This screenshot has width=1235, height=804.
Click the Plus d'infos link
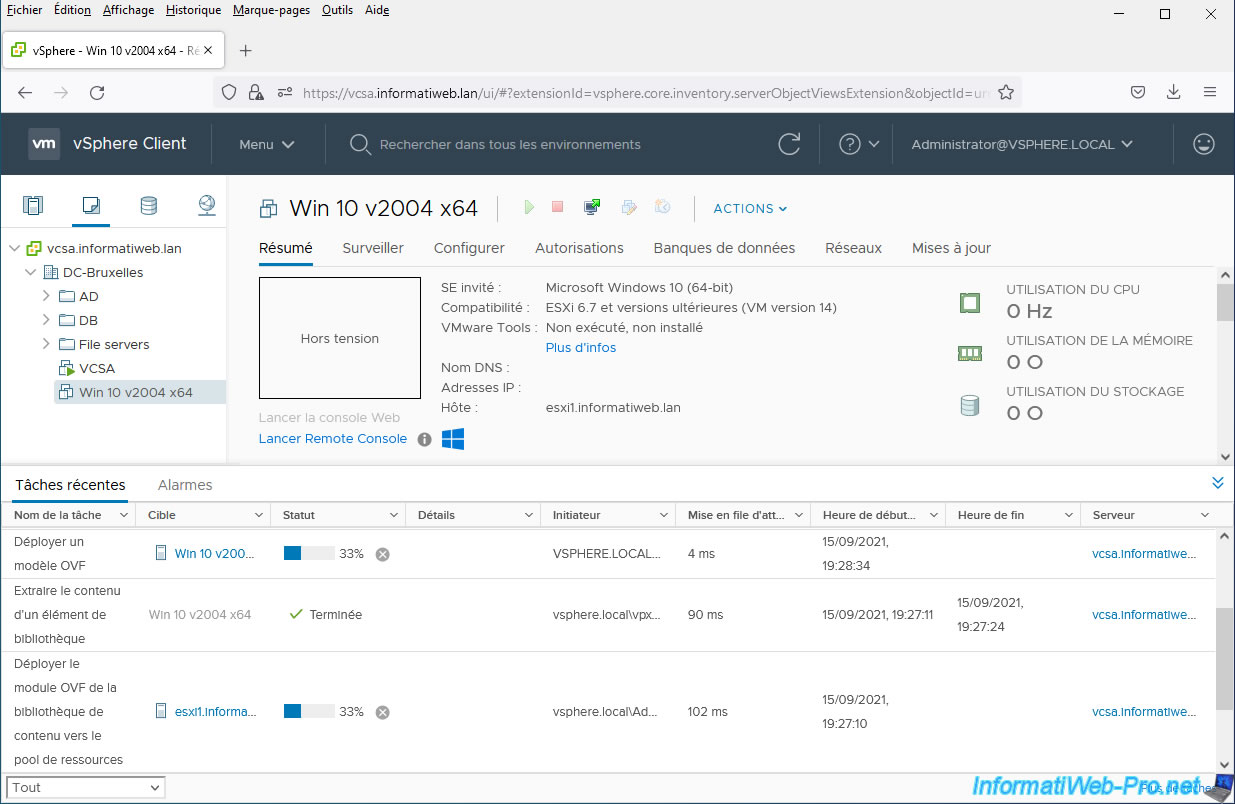coord(580,348)
